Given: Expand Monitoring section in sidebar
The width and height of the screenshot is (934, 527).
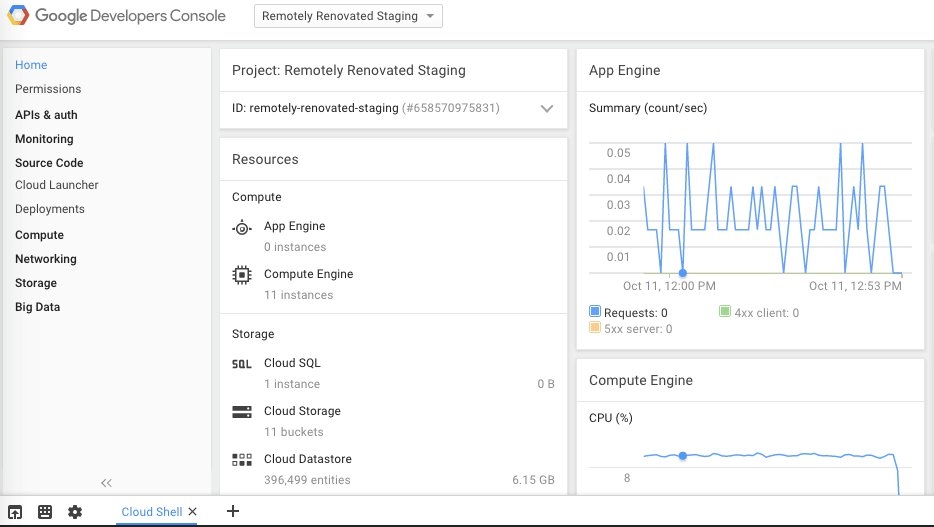Looking at the screenshot, I should click(x=44, y=139).
